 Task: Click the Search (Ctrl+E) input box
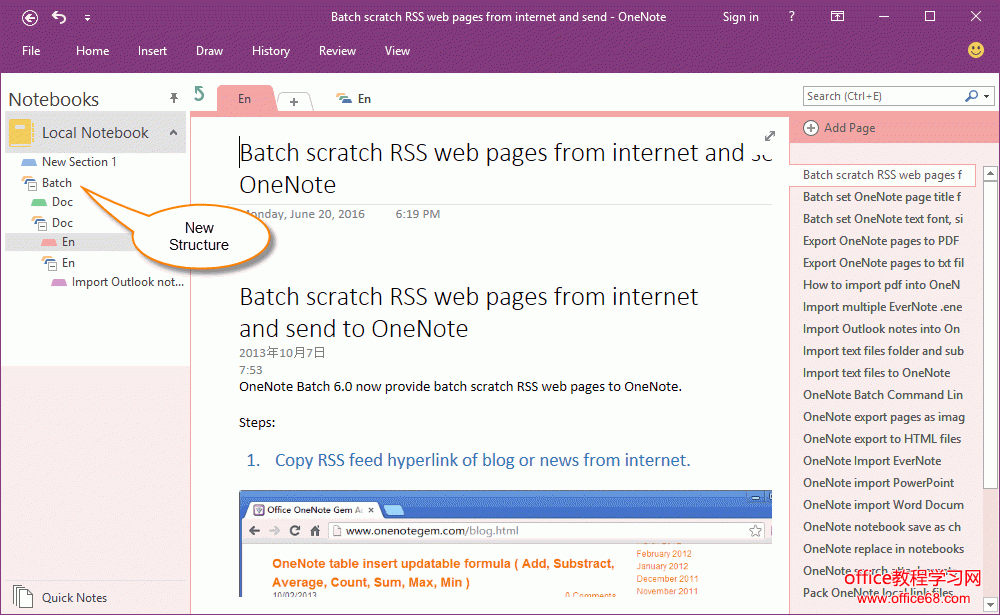(x=880, y=96)
